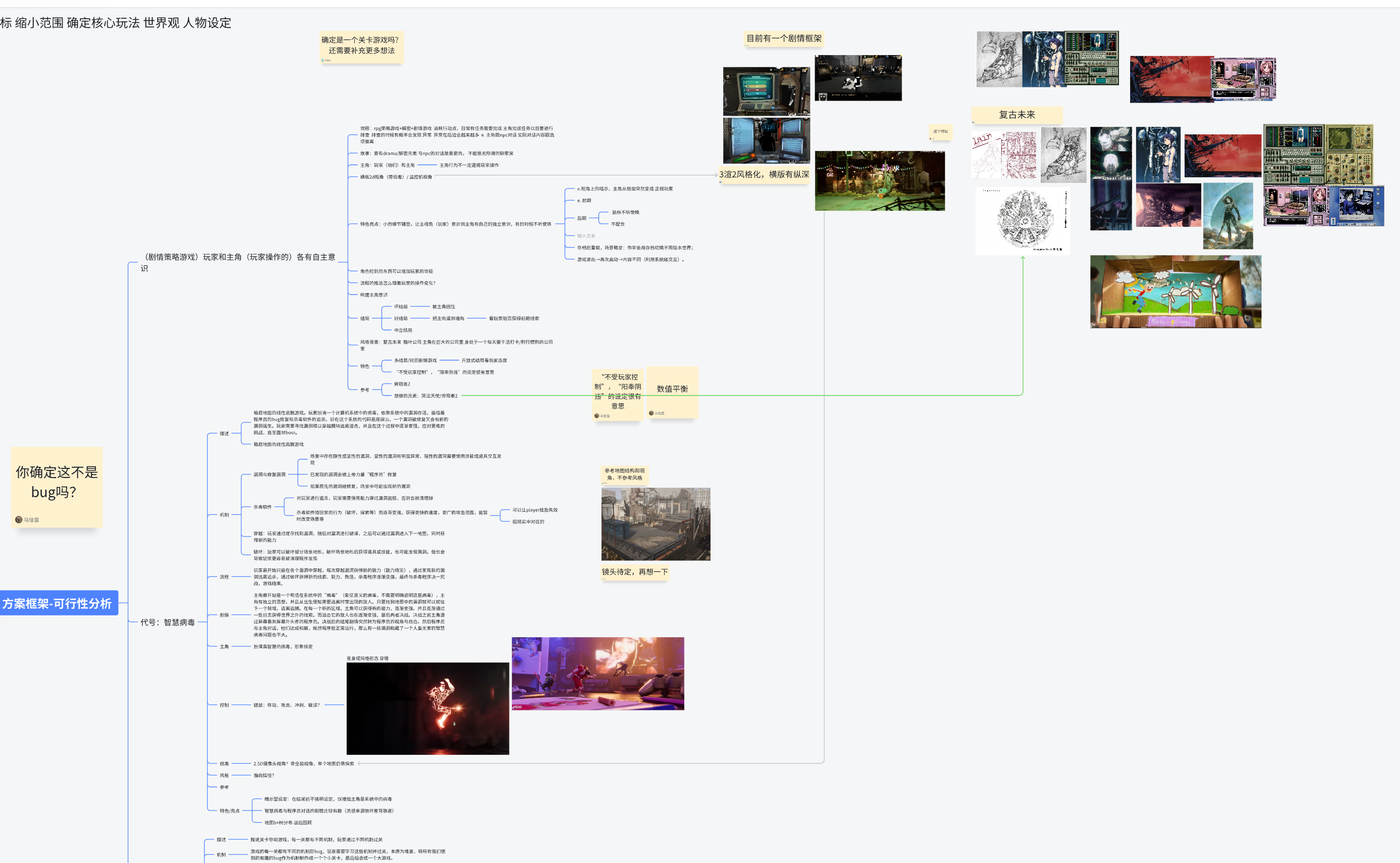Select the '机制' mind map node
The width and height of the screenshot is (1400, 863).
pyautogui.click(x=224, y=514)
